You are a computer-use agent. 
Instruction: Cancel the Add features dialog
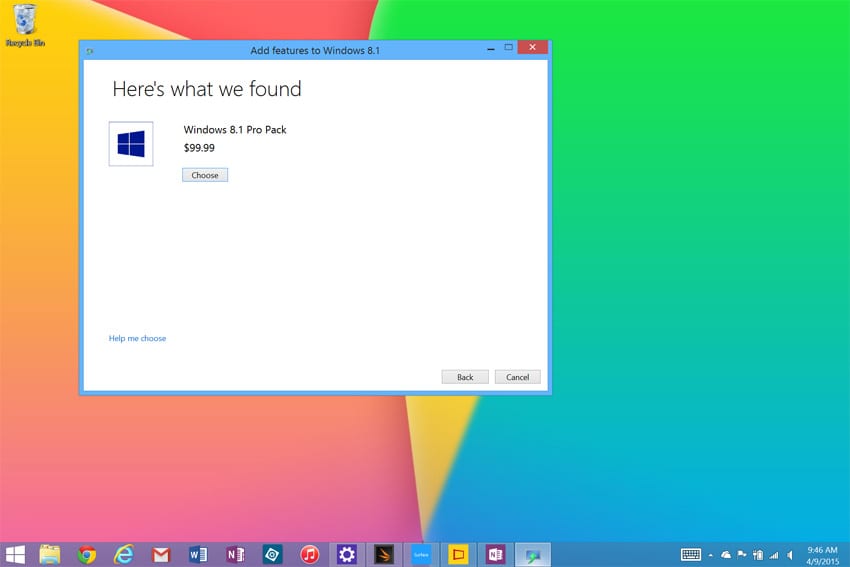coord(518,377)
